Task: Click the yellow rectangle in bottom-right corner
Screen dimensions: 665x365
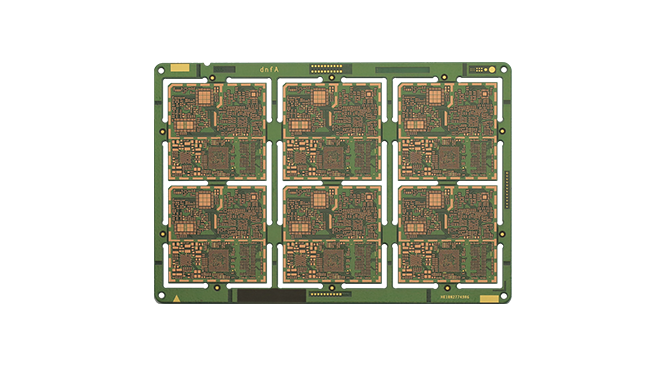Action: [x=489, y=299]
